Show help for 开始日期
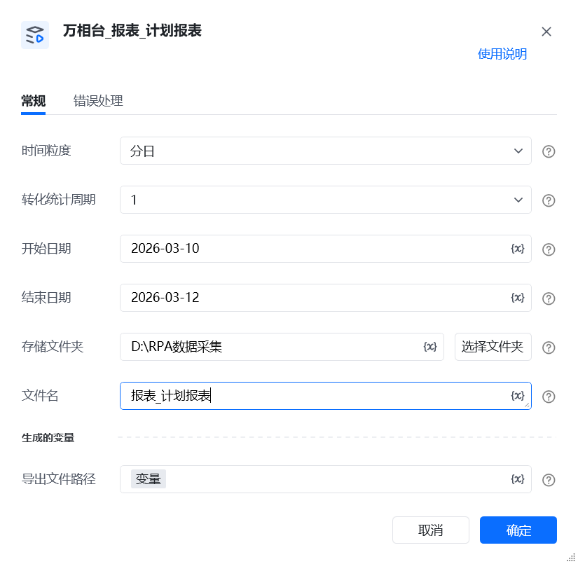 coord(548,250)
